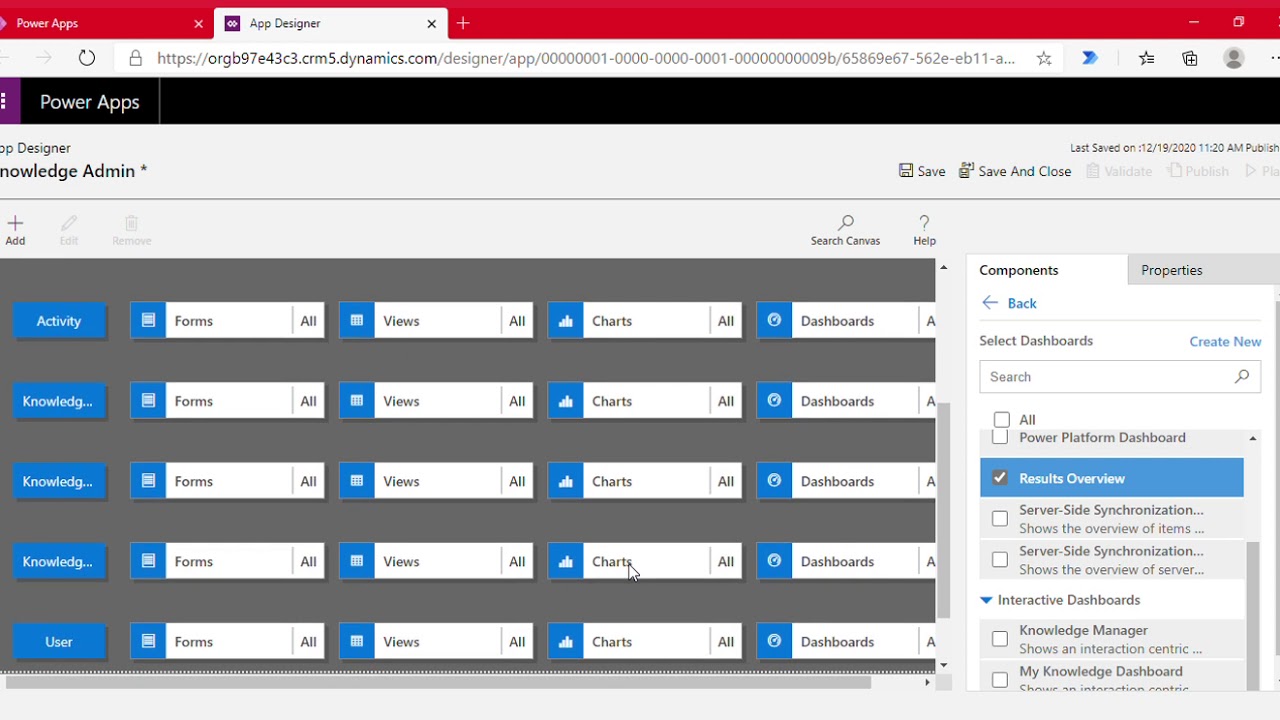Click the Back arrow icon in Components
Viewport: 1280px width, 720px height.
[x=990, y=303]
